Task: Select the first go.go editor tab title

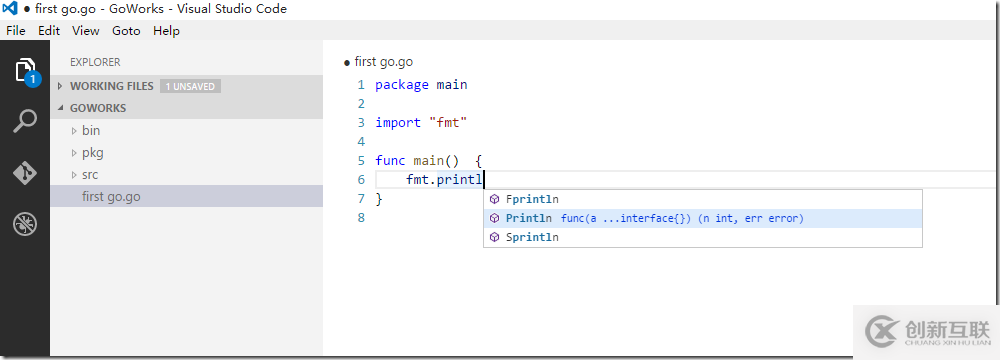Action: (383, 62)
